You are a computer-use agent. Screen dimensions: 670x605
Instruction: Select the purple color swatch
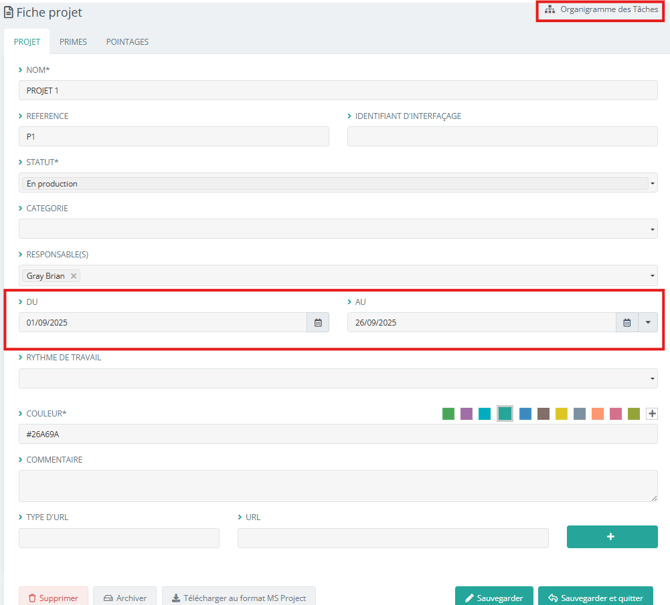tap(466, 414)
